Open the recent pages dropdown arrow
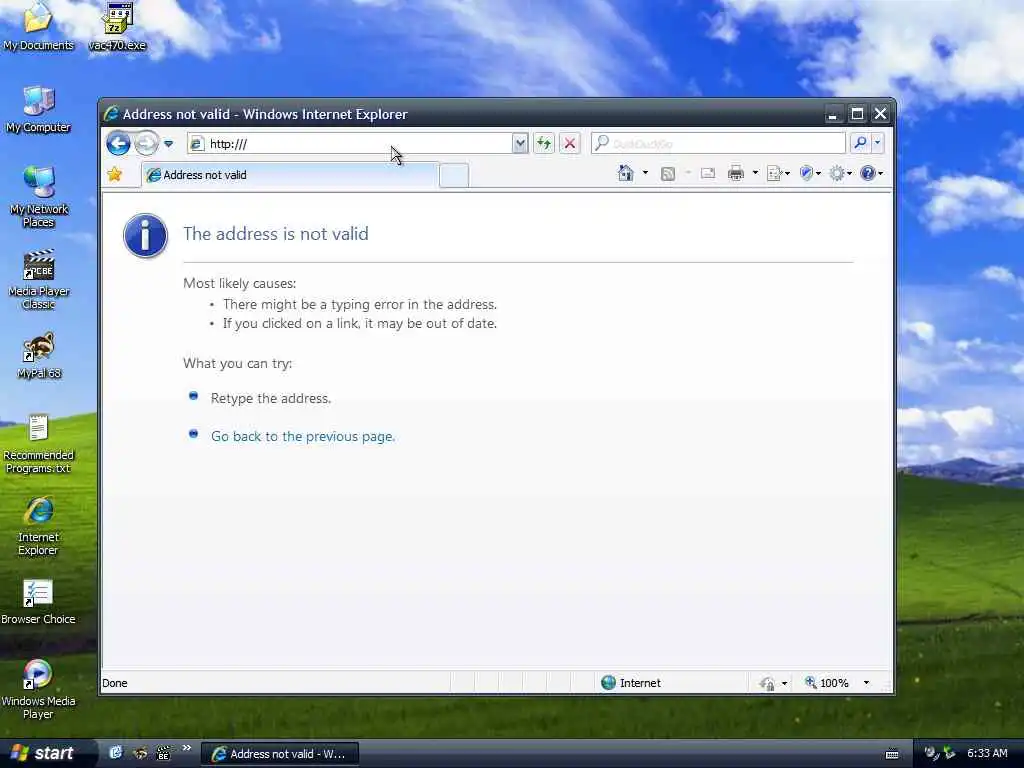The image size is (1024, 768). click(x=168, y=144)
